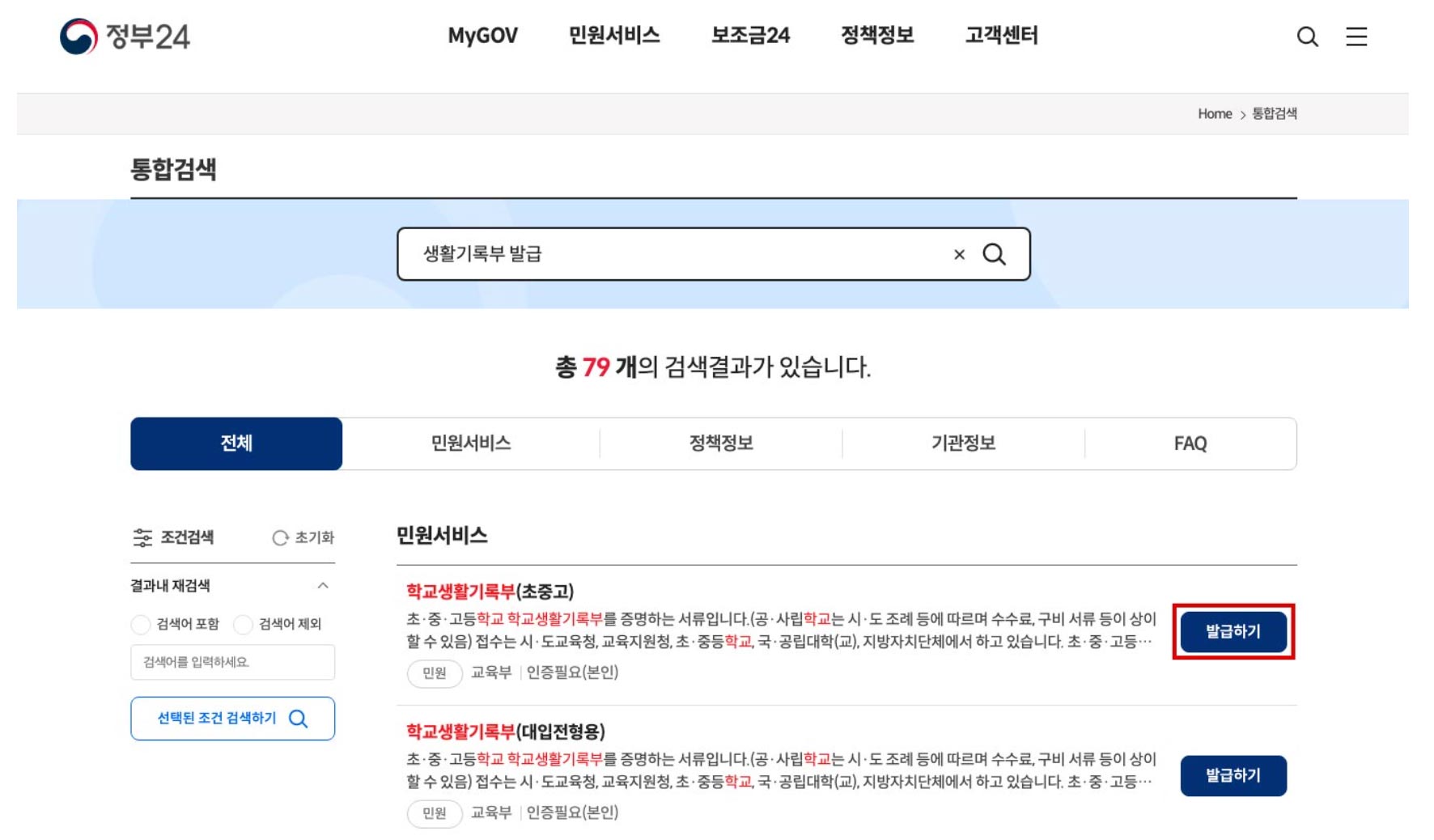Clear the search query with the × icon
1434x840 pixels.
(x=959, y=254)
